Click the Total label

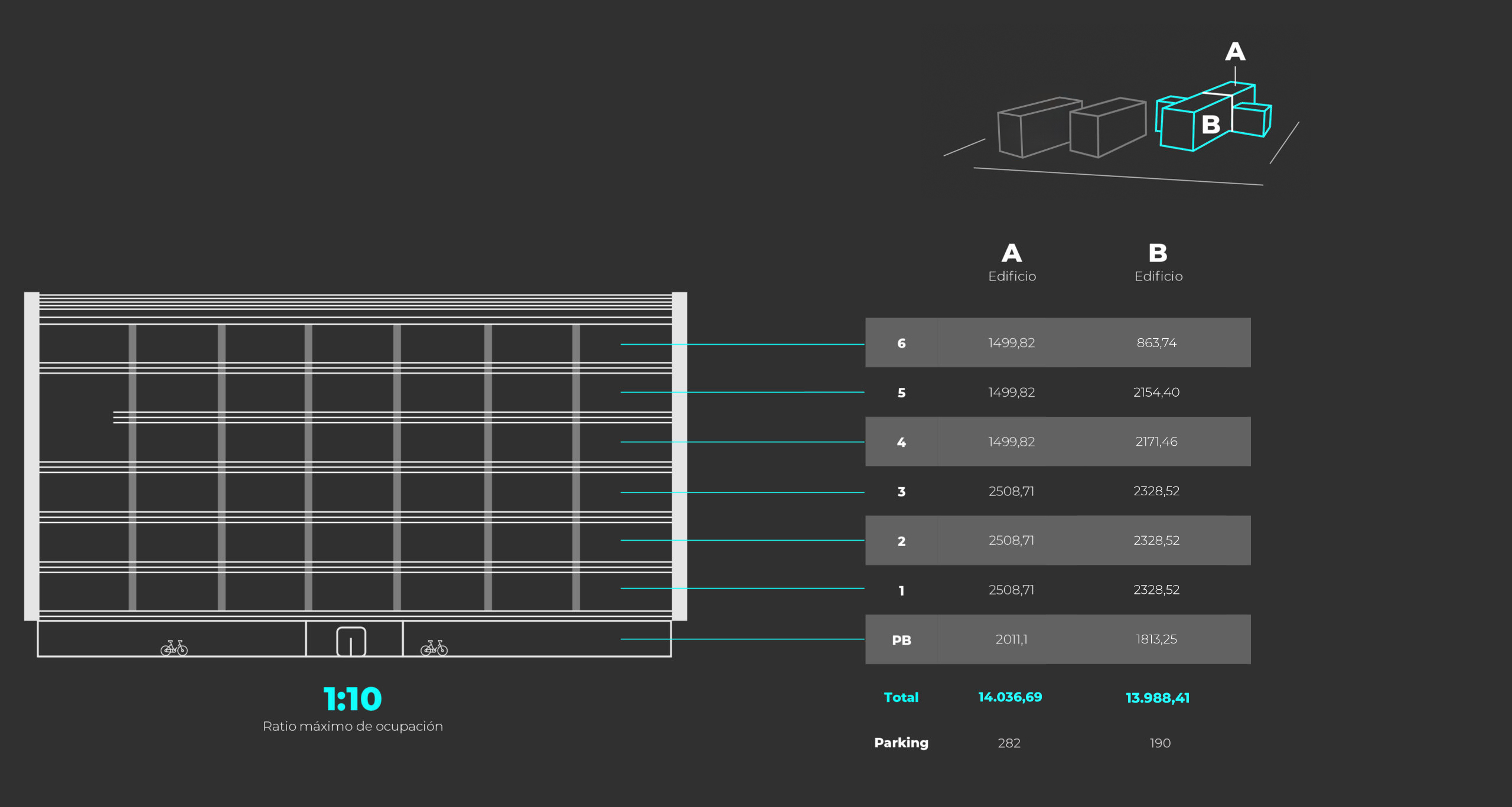click(x=901, y=697)
